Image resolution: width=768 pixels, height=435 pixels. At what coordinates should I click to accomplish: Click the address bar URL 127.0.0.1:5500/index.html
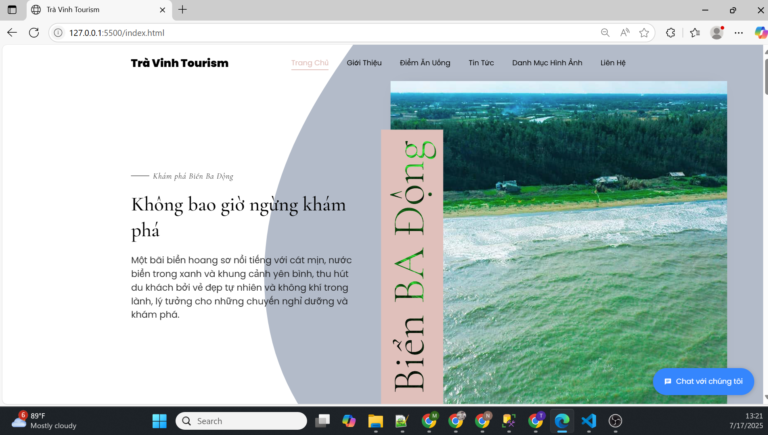(x=117, y=33)
